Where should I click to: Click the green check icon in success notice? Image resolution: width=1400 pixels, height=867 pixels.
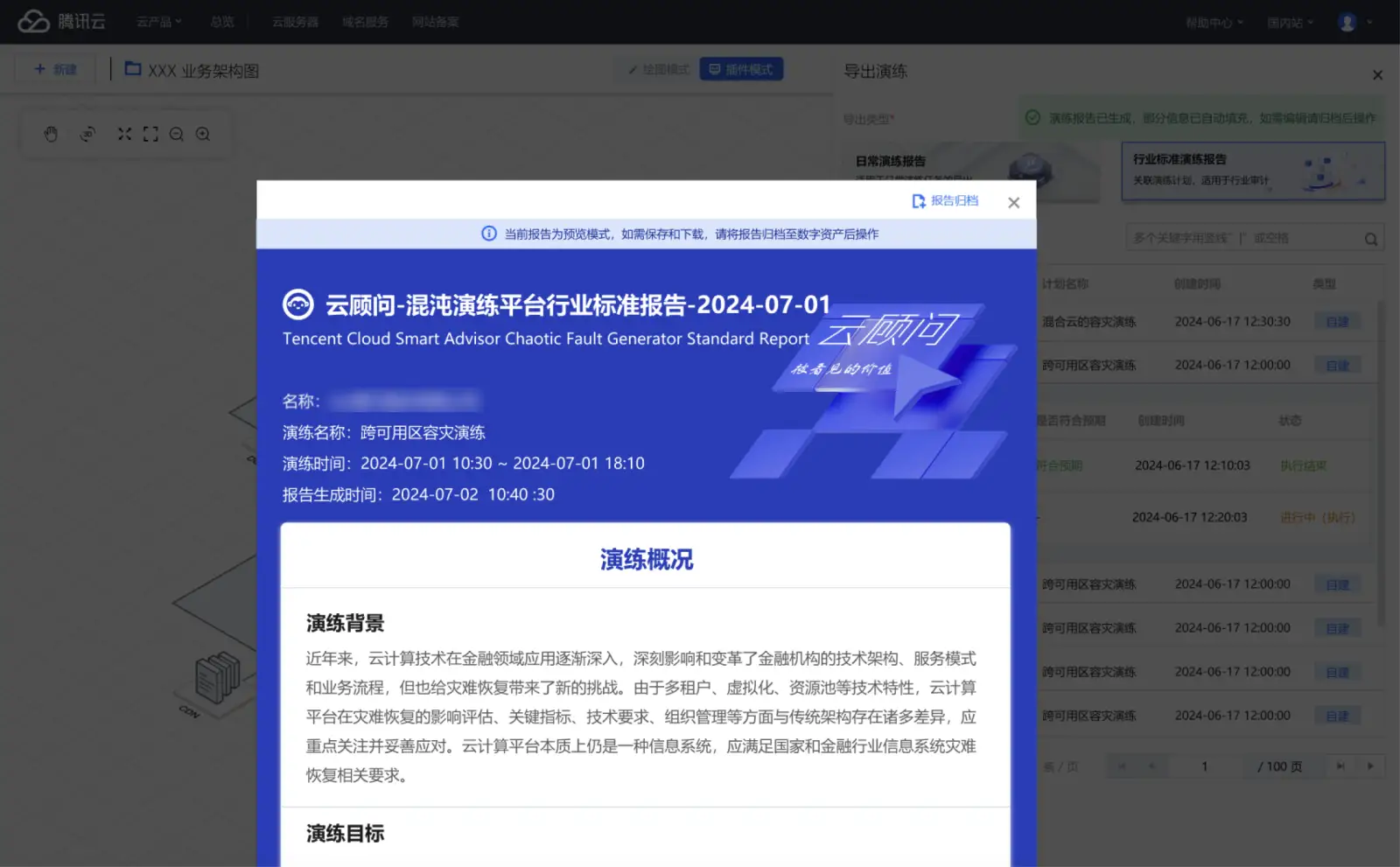click(1032, 117)
